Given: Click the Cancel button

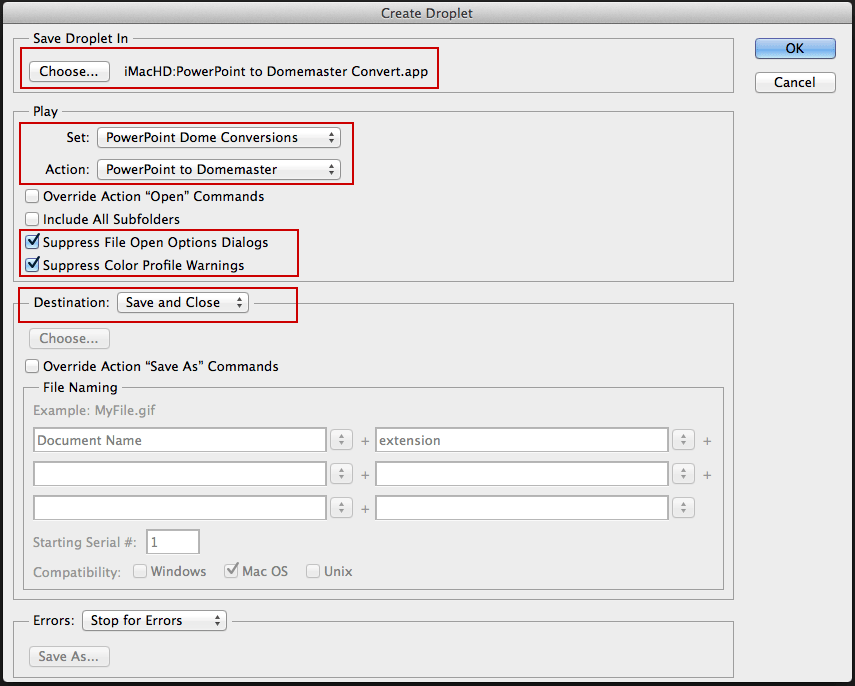Looking at the screenshot, I should point(795,82).
